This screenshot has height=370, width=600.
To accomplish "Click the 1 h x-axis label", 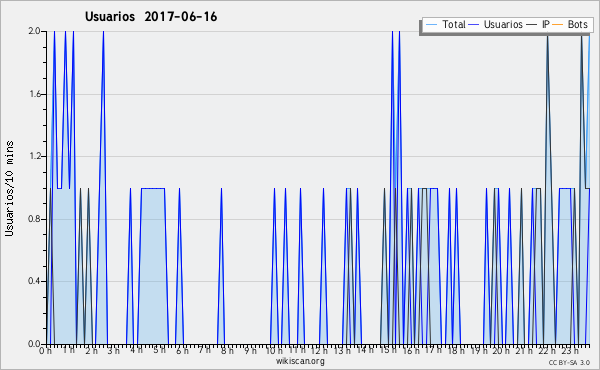I will click(68, 350).
